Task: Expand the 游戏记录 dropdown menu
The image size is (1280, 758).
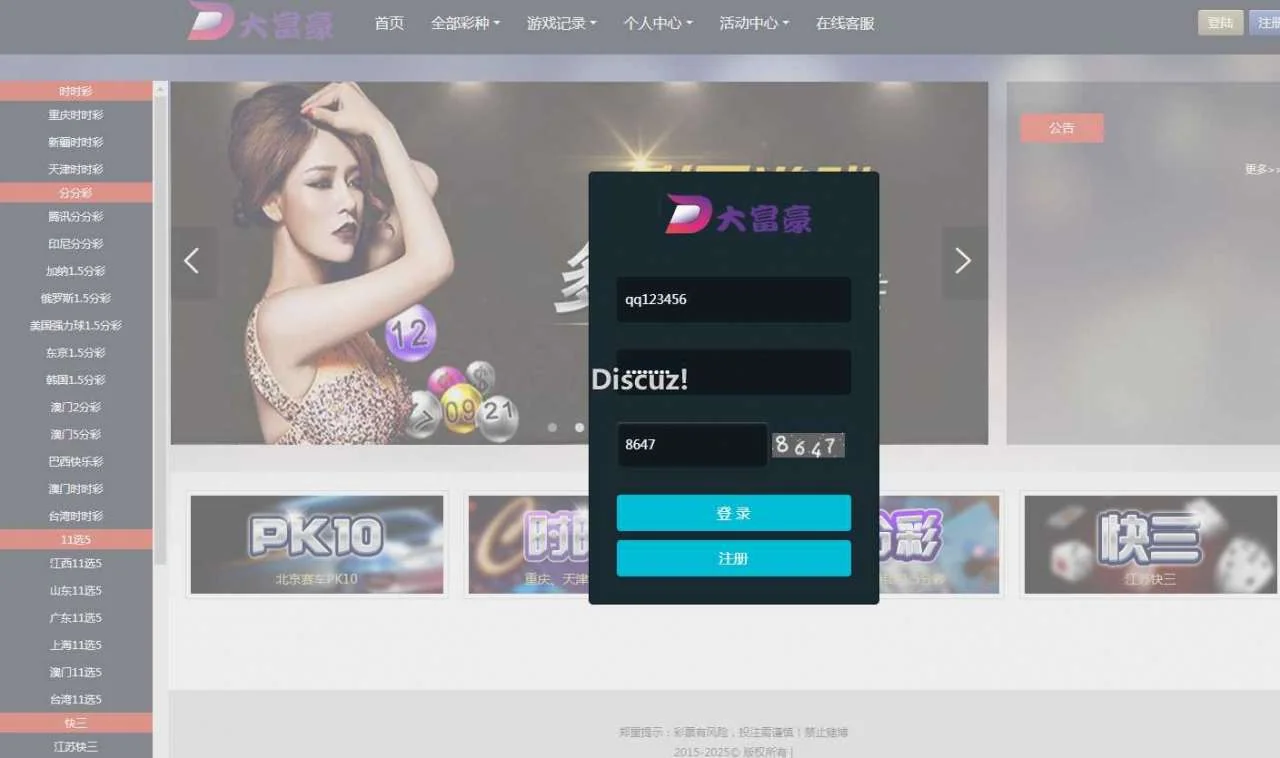Action: pos(561,23)
